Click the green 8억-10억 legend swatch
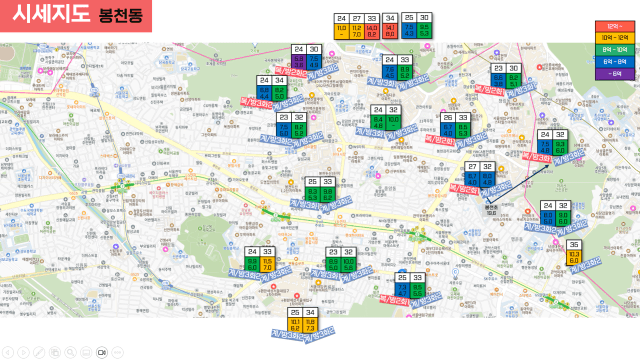 coord(615,50)
